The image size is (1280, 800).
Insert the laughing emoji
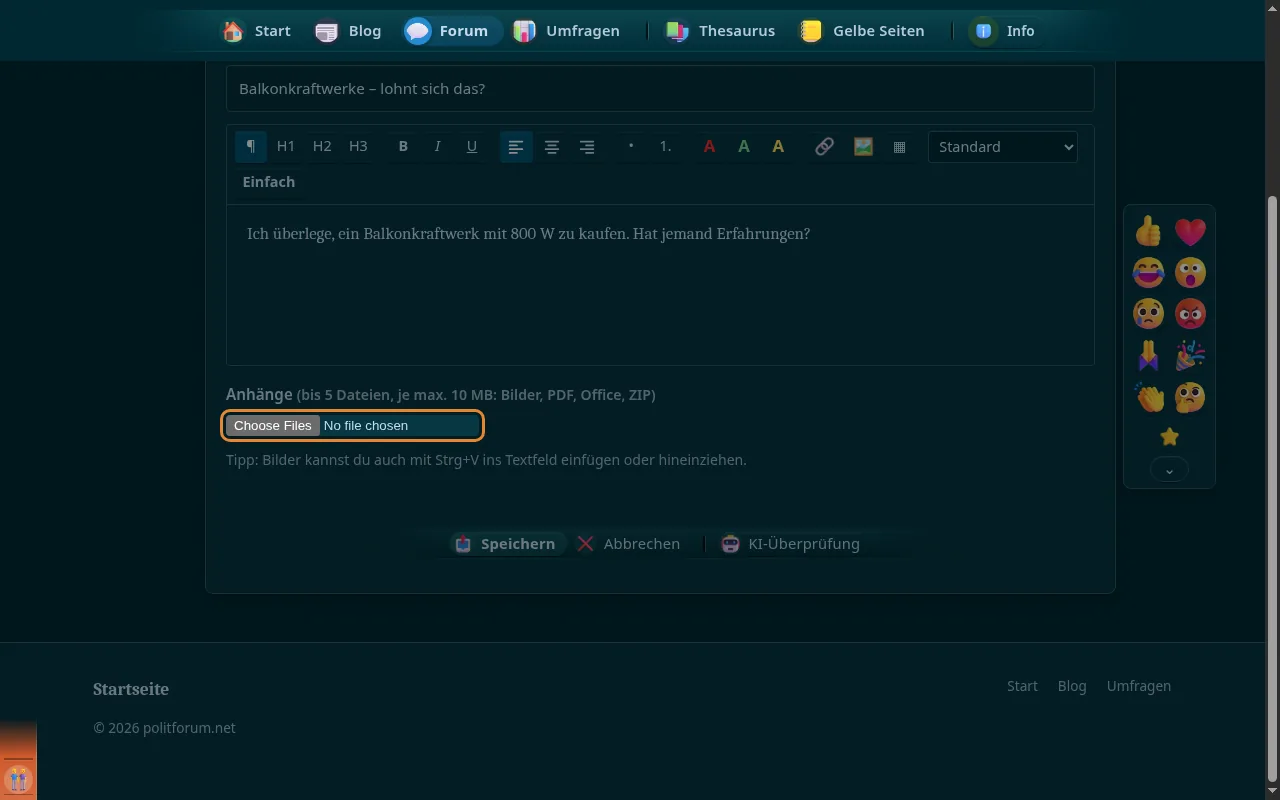click(x=1148, y=272)
